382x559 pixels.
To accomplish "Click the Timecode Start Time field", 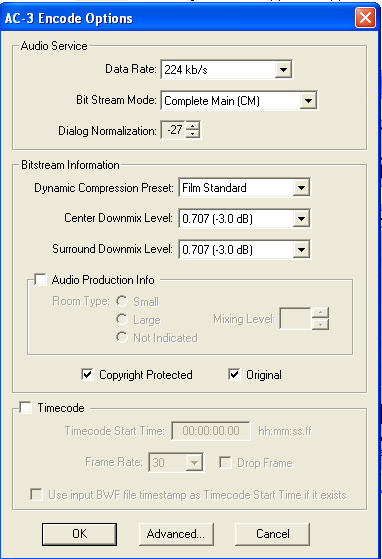I will [211, 431].
